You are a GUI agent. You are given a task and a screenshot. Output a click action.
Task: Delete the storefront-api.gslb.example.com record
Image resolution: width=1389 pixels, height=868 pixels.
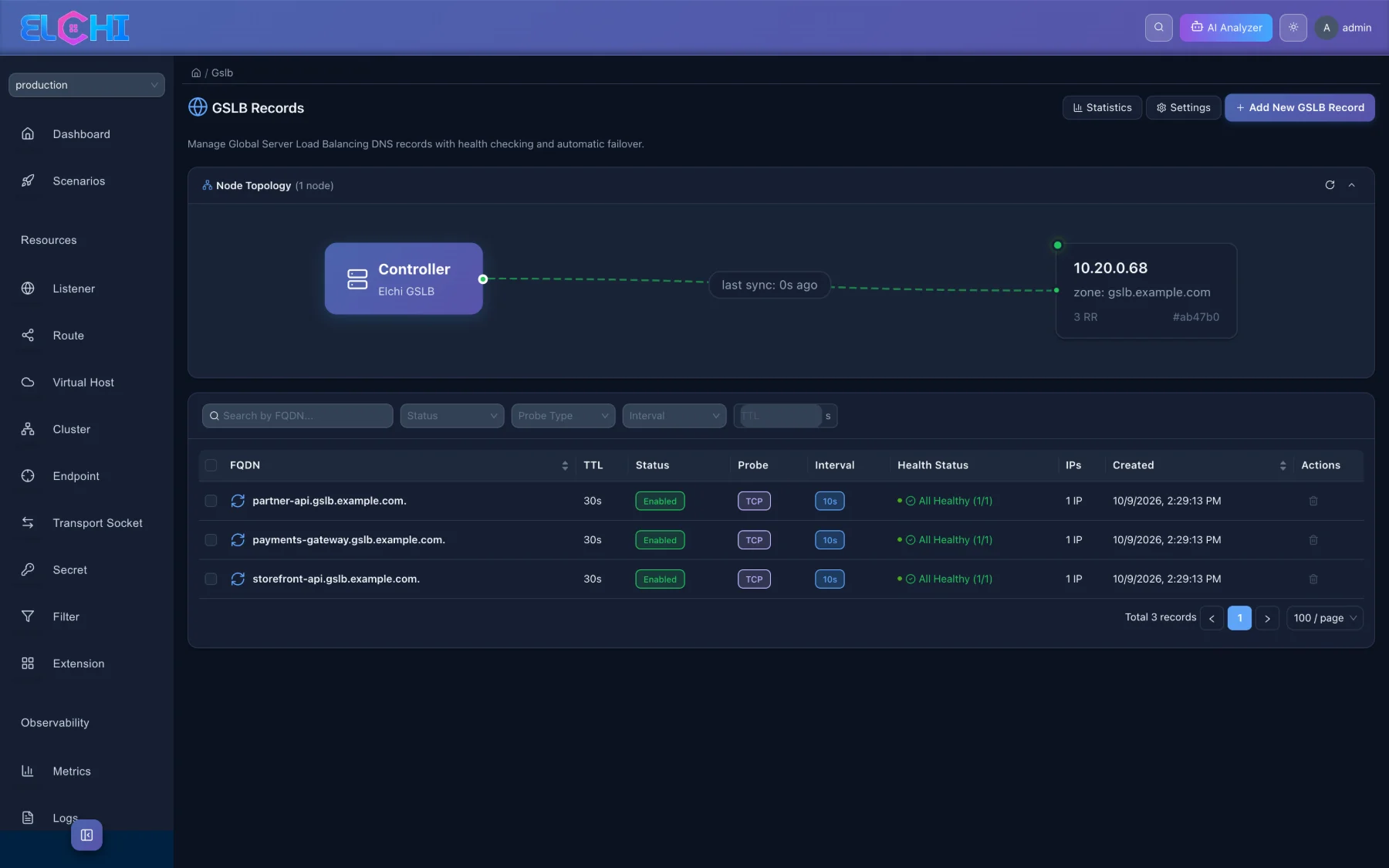point(1313,579)
